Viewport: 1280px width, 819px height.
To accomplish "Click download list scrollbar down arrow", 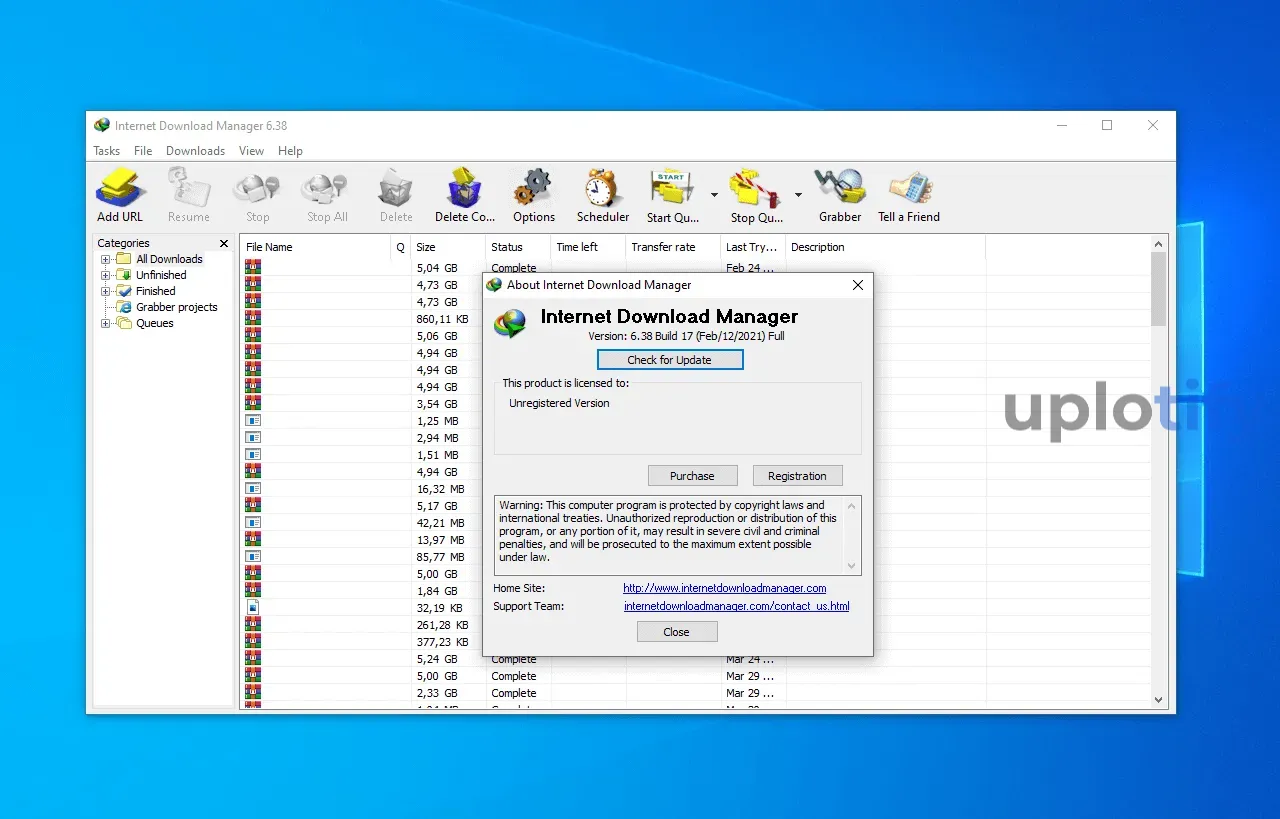I will (x=1159, y=700).
